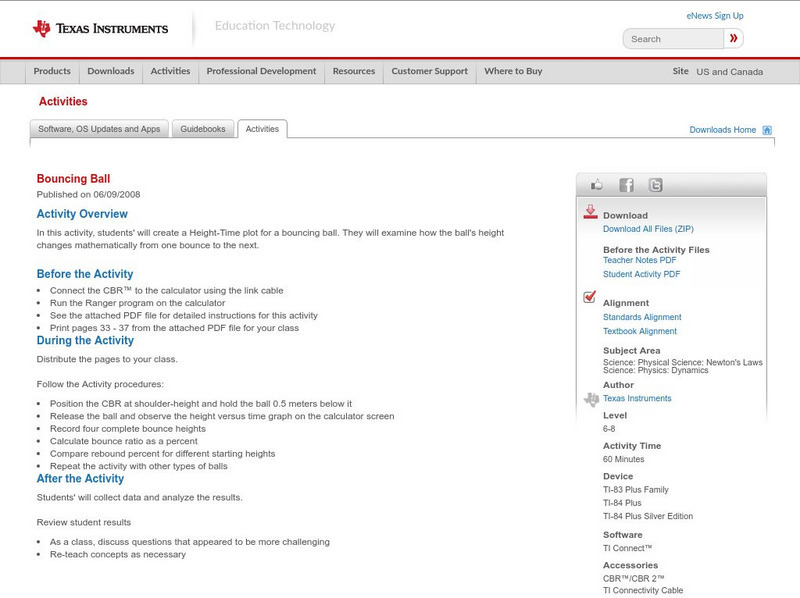Viewport: 800px width, 598px height.
Task: Click 'Calculate bounce ratio as a percent' bullet
Action: pyautogui.click(x=123, y=441)
